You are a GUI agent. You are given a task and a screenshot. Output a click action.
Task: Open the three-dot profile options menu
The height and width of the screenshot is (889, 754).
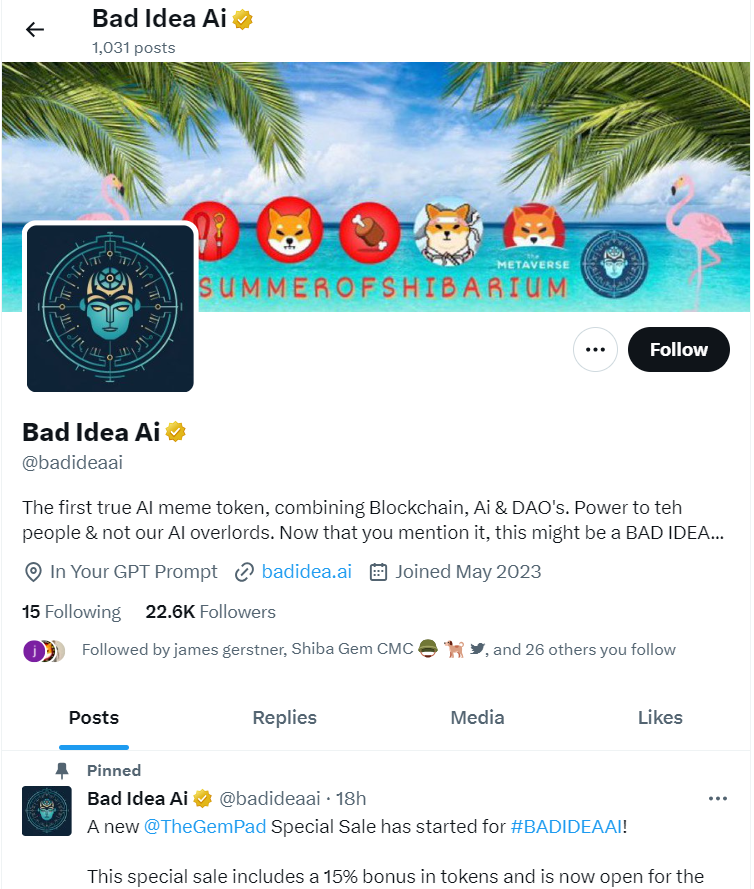(x=596, y=350)
